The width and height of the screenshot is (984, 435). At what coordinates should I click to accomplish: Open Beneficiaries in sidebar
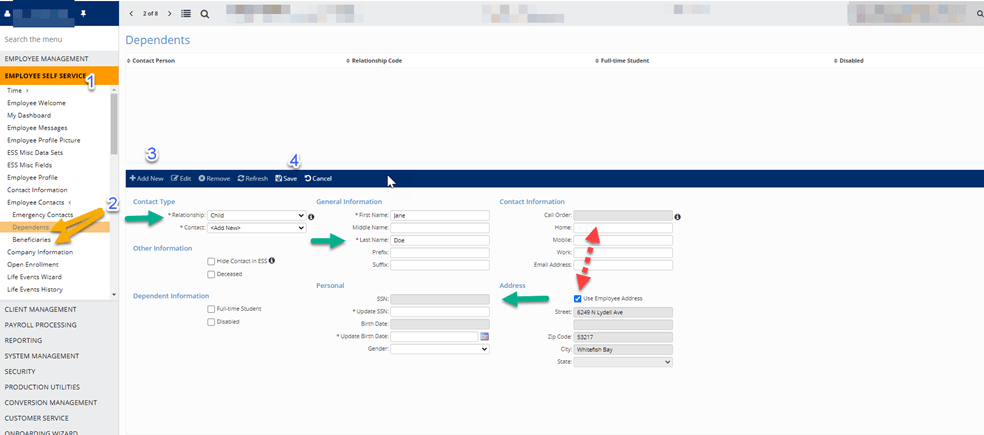point(31,240)
